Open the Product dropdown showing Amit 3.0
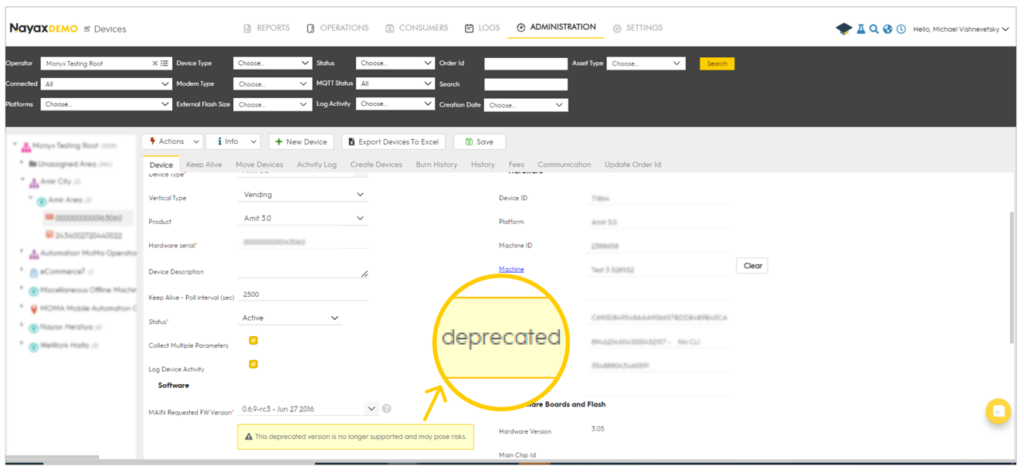 (303, 218)
